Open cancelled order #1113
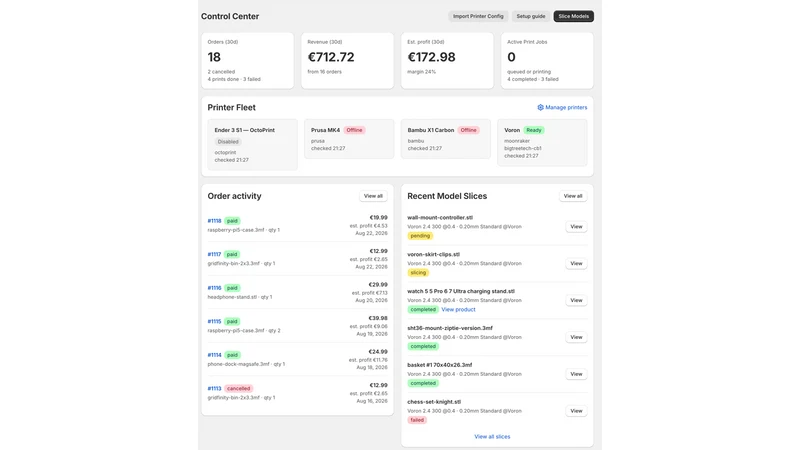This screenshot has height=450, width=800. coord(214,388)
